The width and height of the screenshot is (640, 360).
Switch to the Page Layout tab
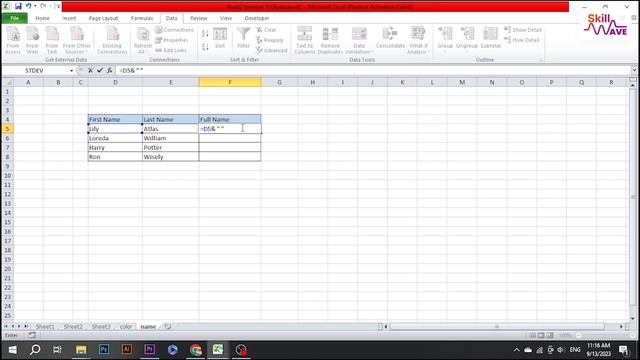103,18
